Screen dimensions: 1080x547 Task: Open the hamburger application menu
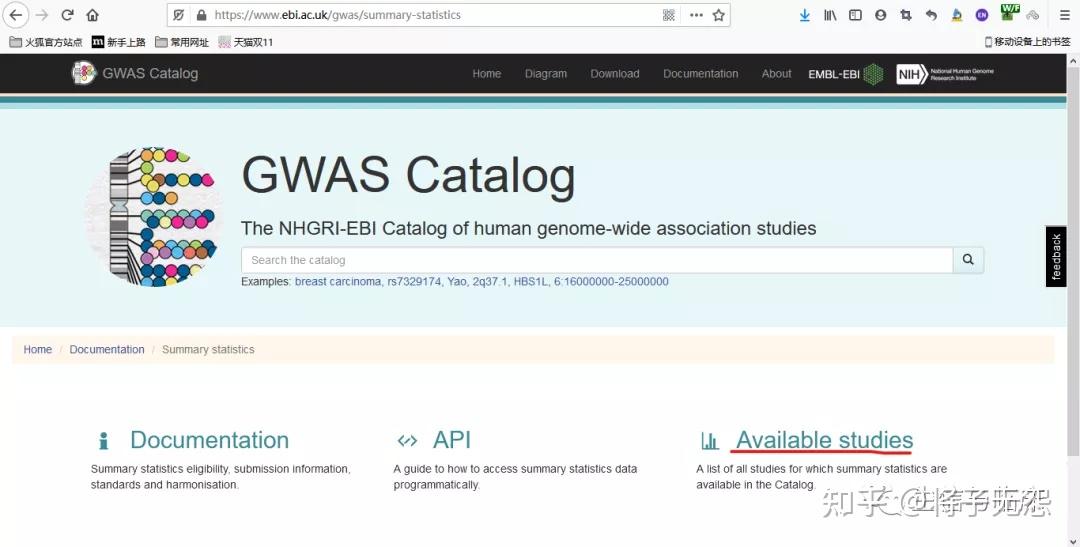[x=1065, y=15]
